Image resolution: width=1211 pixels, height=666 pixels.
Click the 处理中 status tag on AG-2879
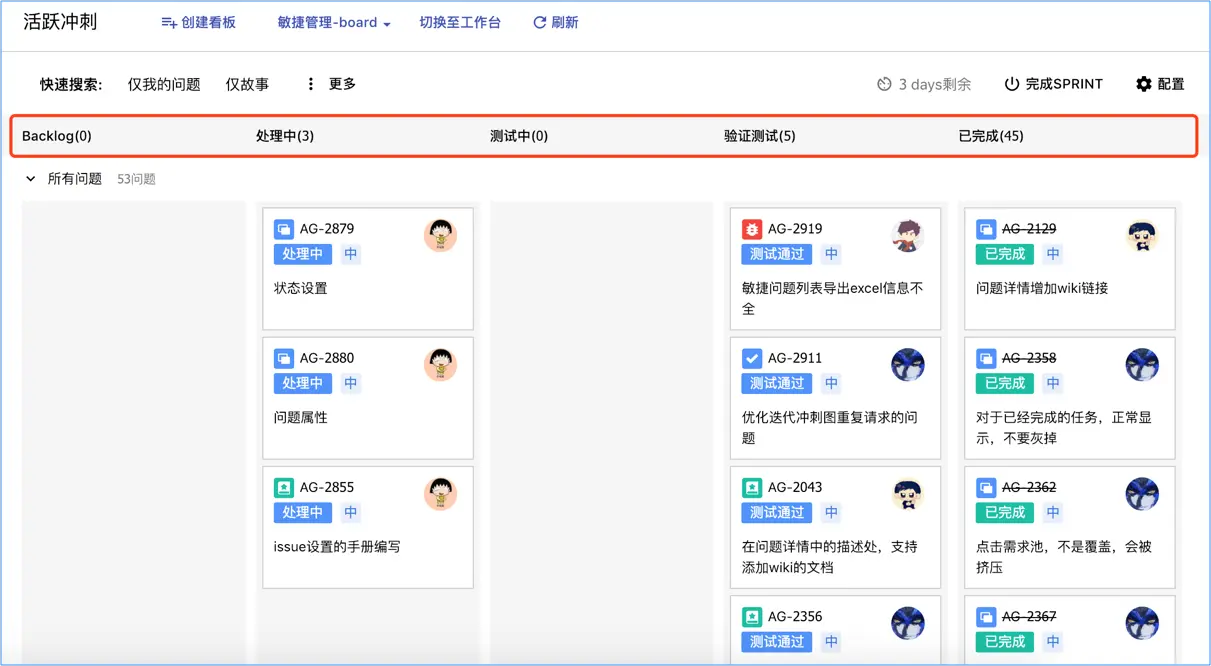click(x=302, y=254)
